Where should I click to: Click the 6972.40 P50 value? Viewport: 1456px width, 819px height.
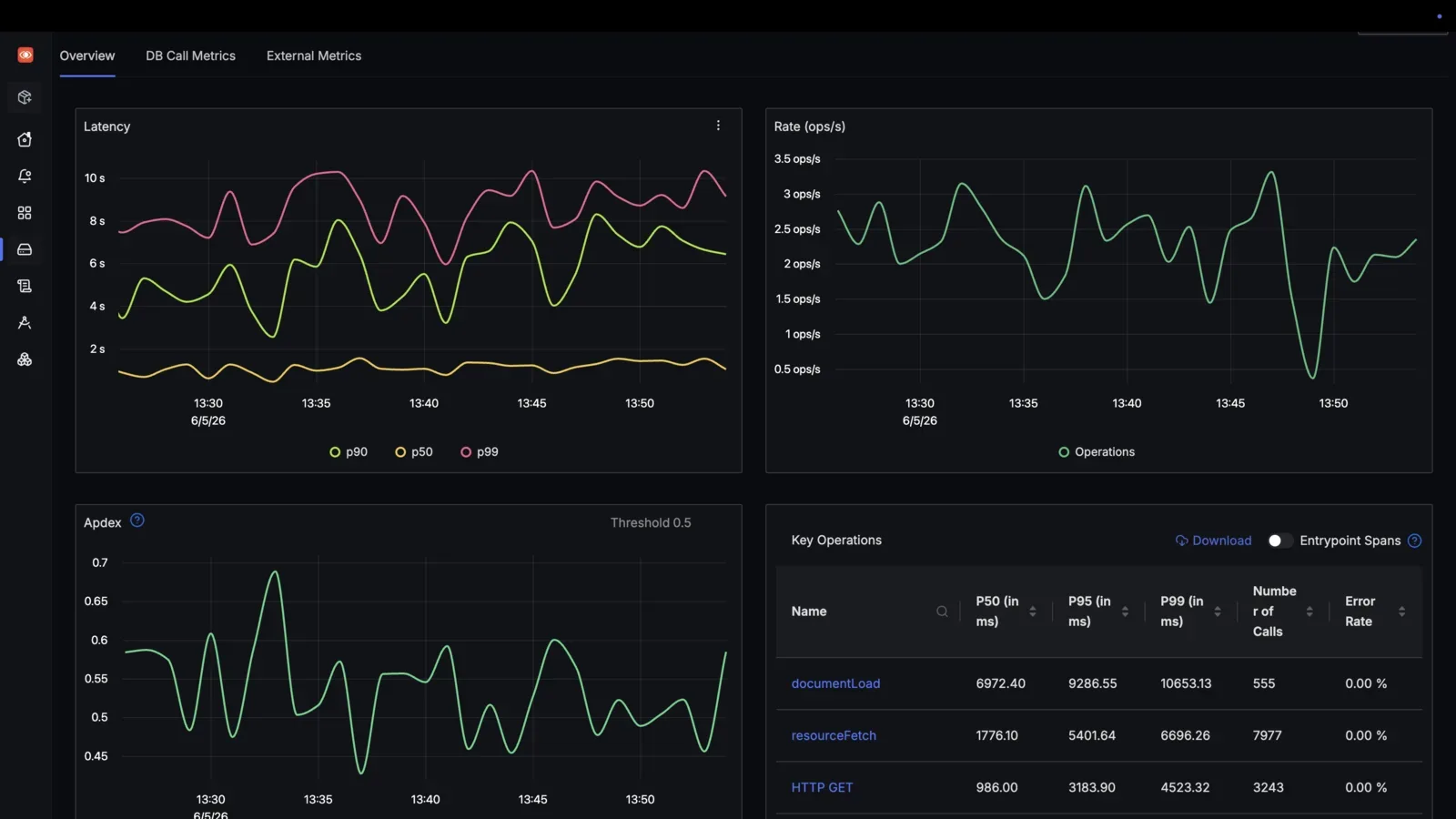(x=1001, y=683)
